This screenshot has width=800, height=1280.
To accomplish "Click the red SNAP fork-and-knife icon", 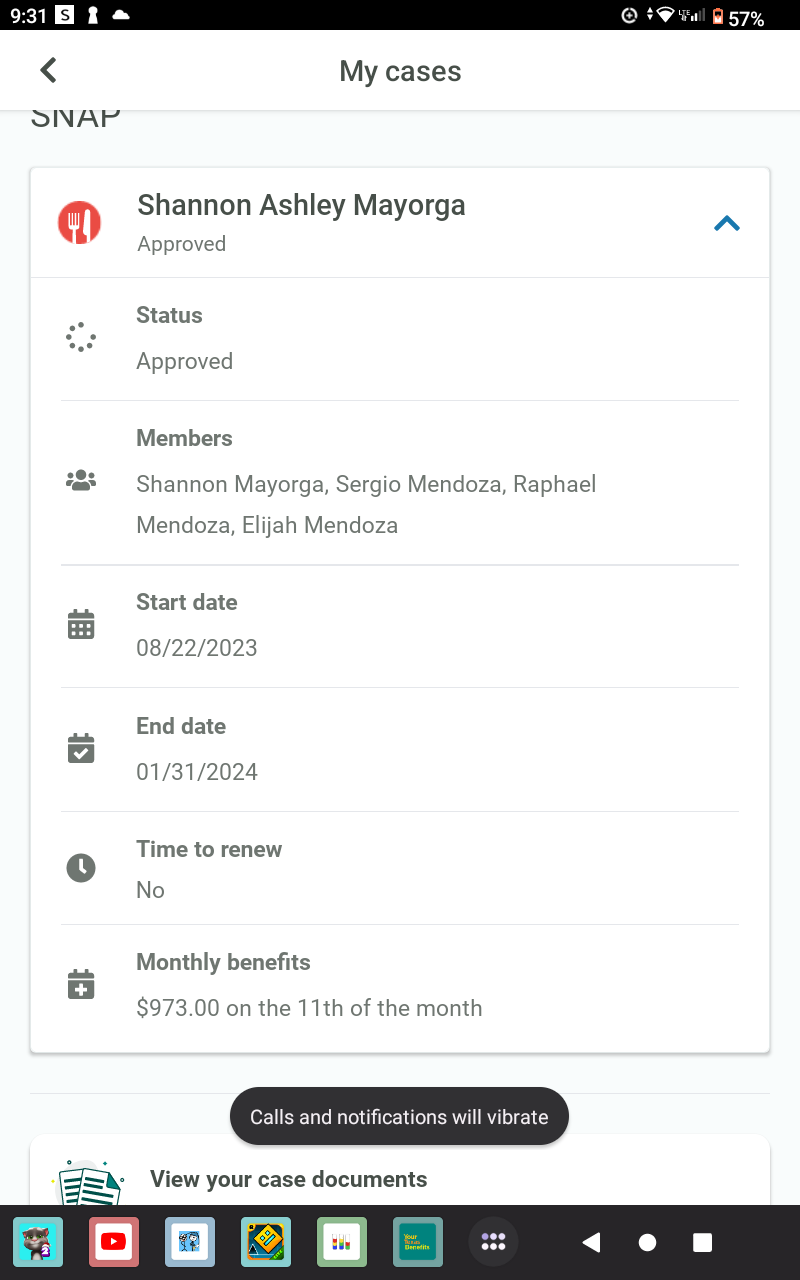I will tap(80, 222).
